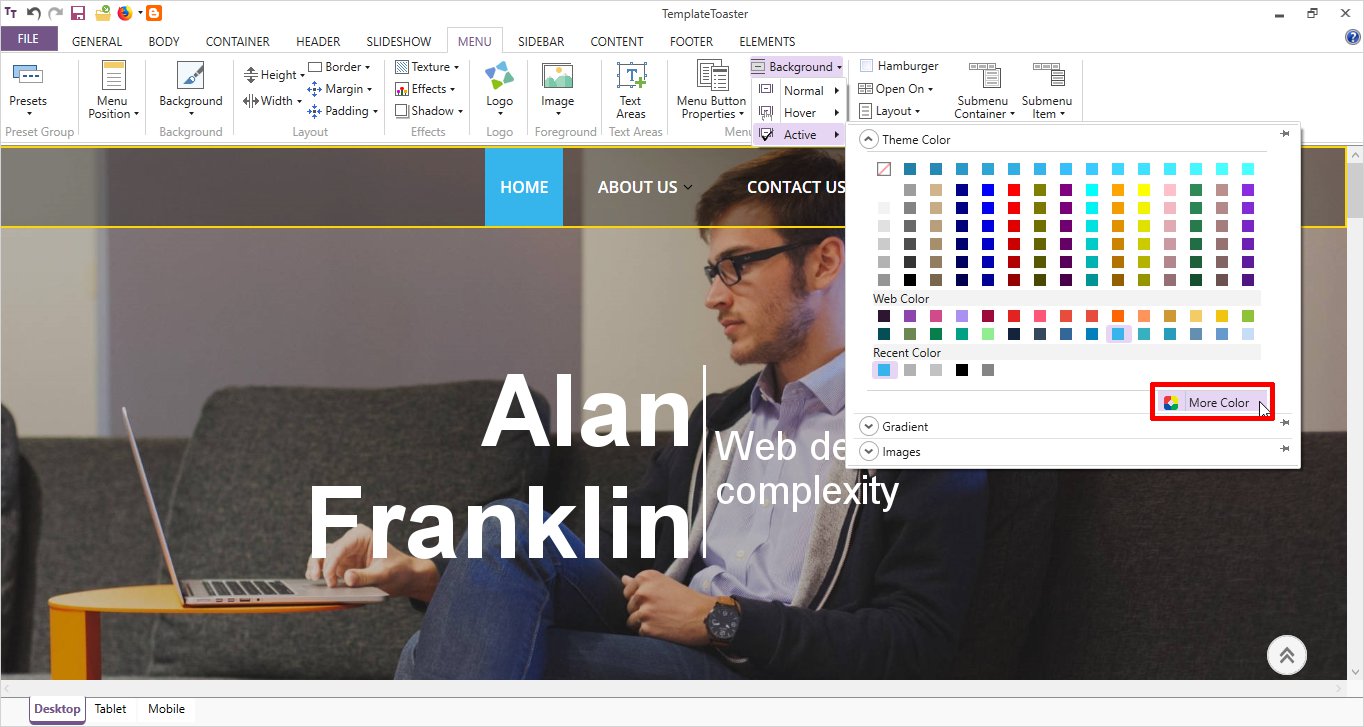Expand the Images section
Image resolution: width=1364 pixels, height=727 pixels.
[x=868, y=451]
